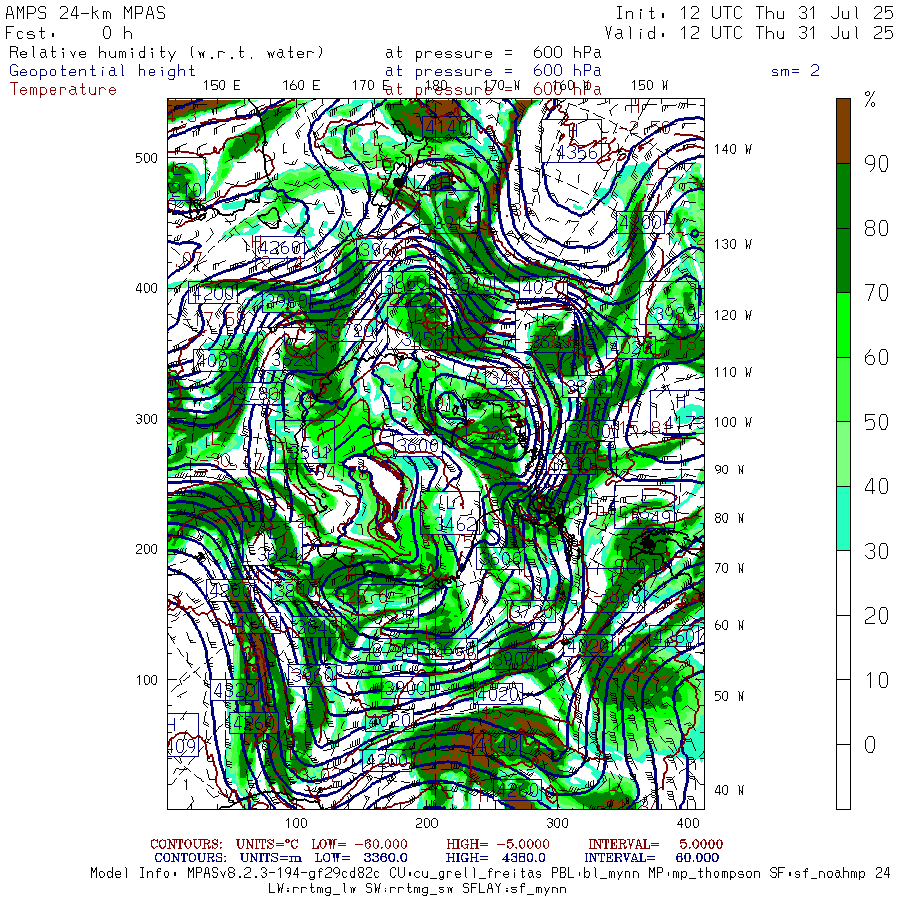Click the green 70–80% color bar segment
The width and height of the screenshot is (900, 900).
(843, 261)
